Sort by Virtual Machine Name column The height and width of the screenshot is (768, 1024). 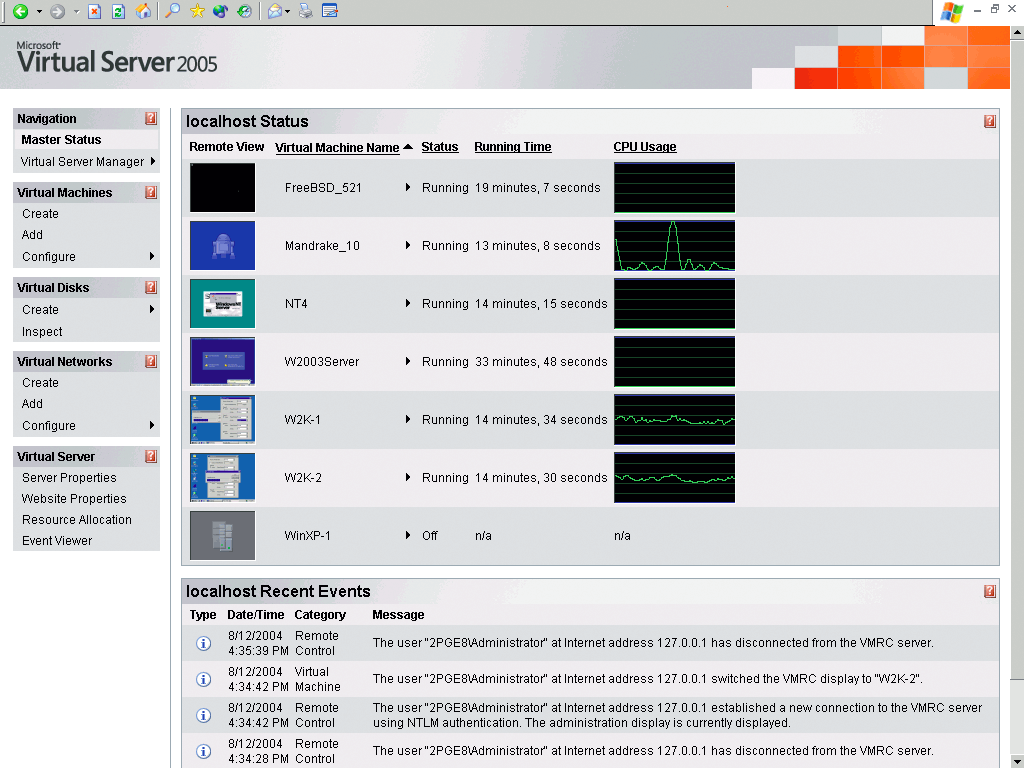[337, 148]
